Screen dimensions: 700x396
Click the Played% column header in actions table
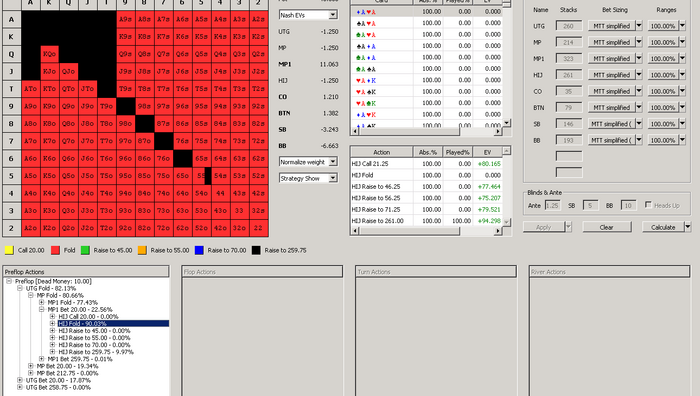[x=458, y=152]
